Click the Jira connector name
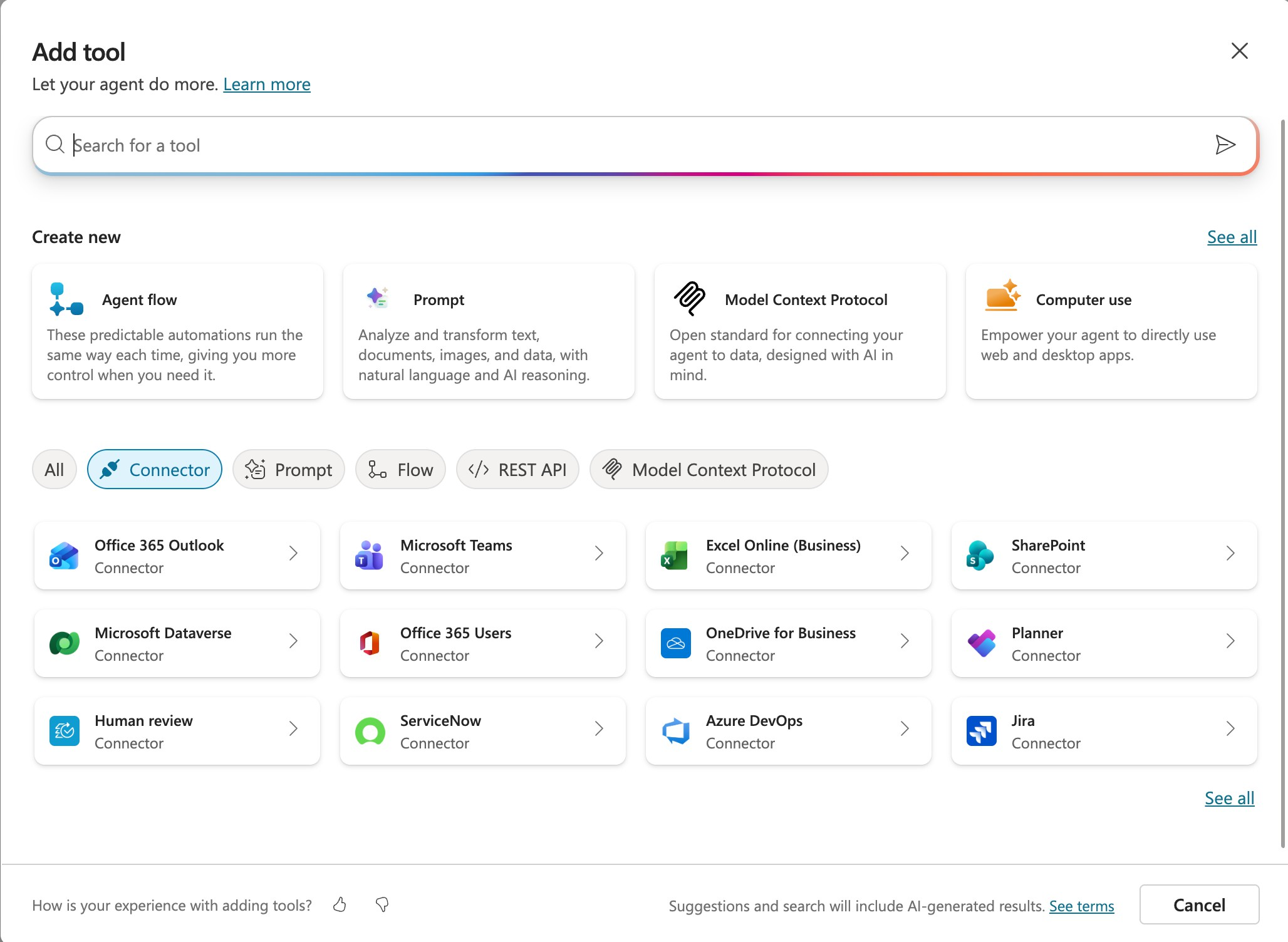 point(1023,720)
